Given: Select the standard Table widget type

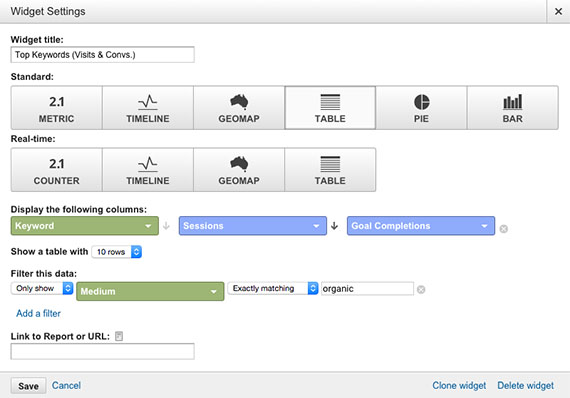Looking at the screenshot, I should pos(330,108).
